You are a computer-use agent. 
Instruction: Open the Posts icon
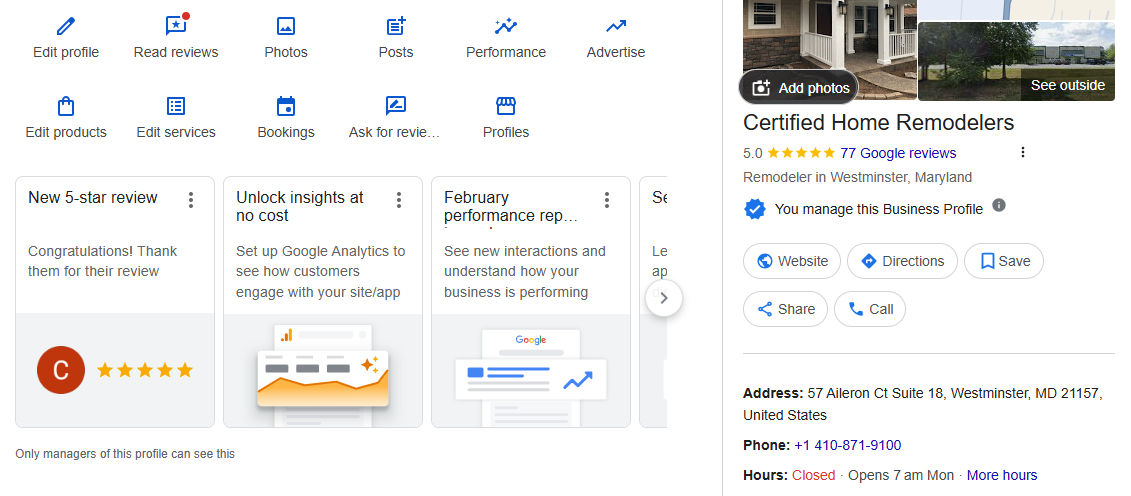(x=396, y=27)
